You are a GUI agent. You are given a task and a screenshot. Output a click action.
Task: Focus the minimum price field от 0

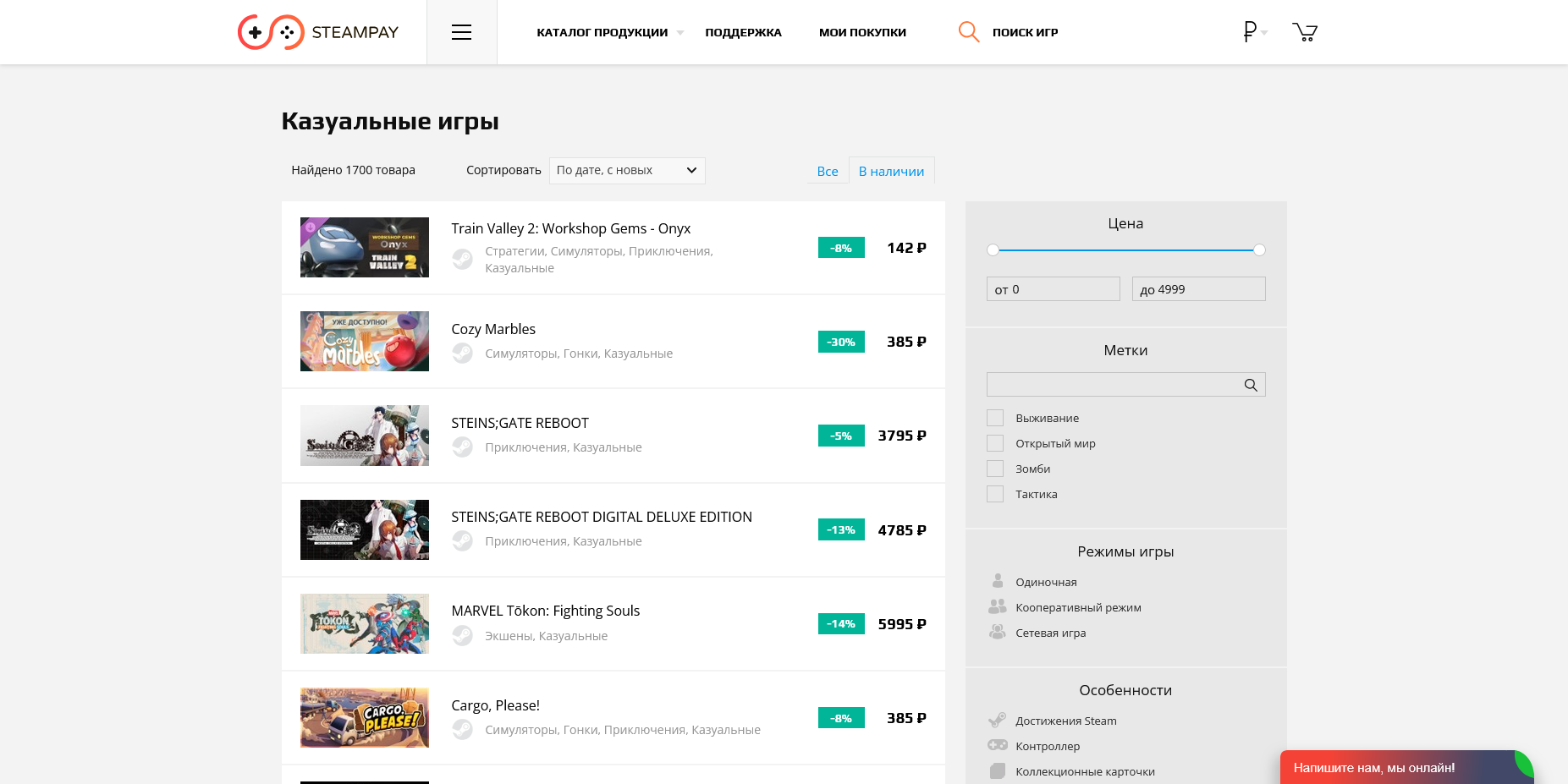[1053, 289]
